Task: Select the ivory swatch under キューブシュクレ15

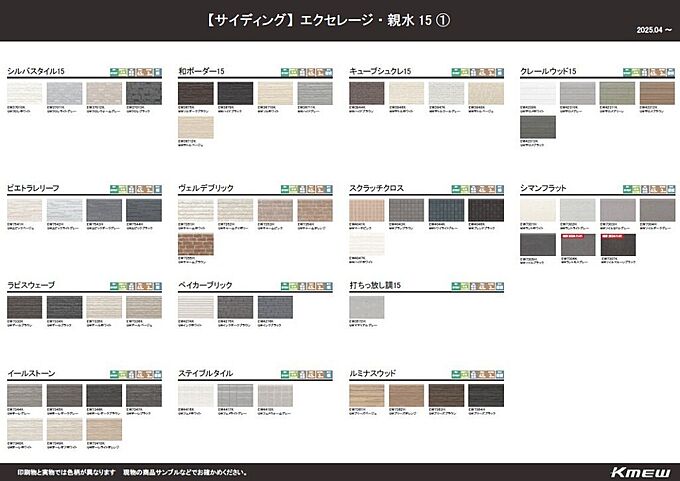Action: click(406, 93)
